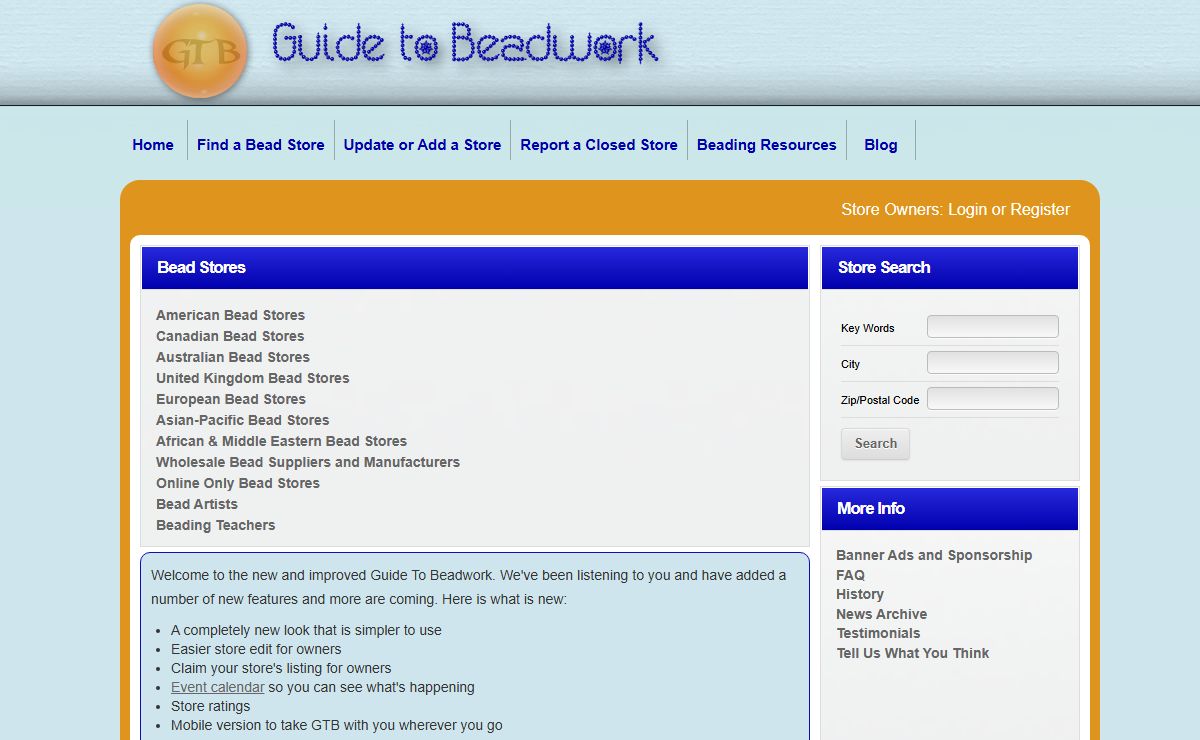This screenshot has height=740, width=1200.
Task: Focus the Zip/Postal Code field
Action: click(993, 399)
